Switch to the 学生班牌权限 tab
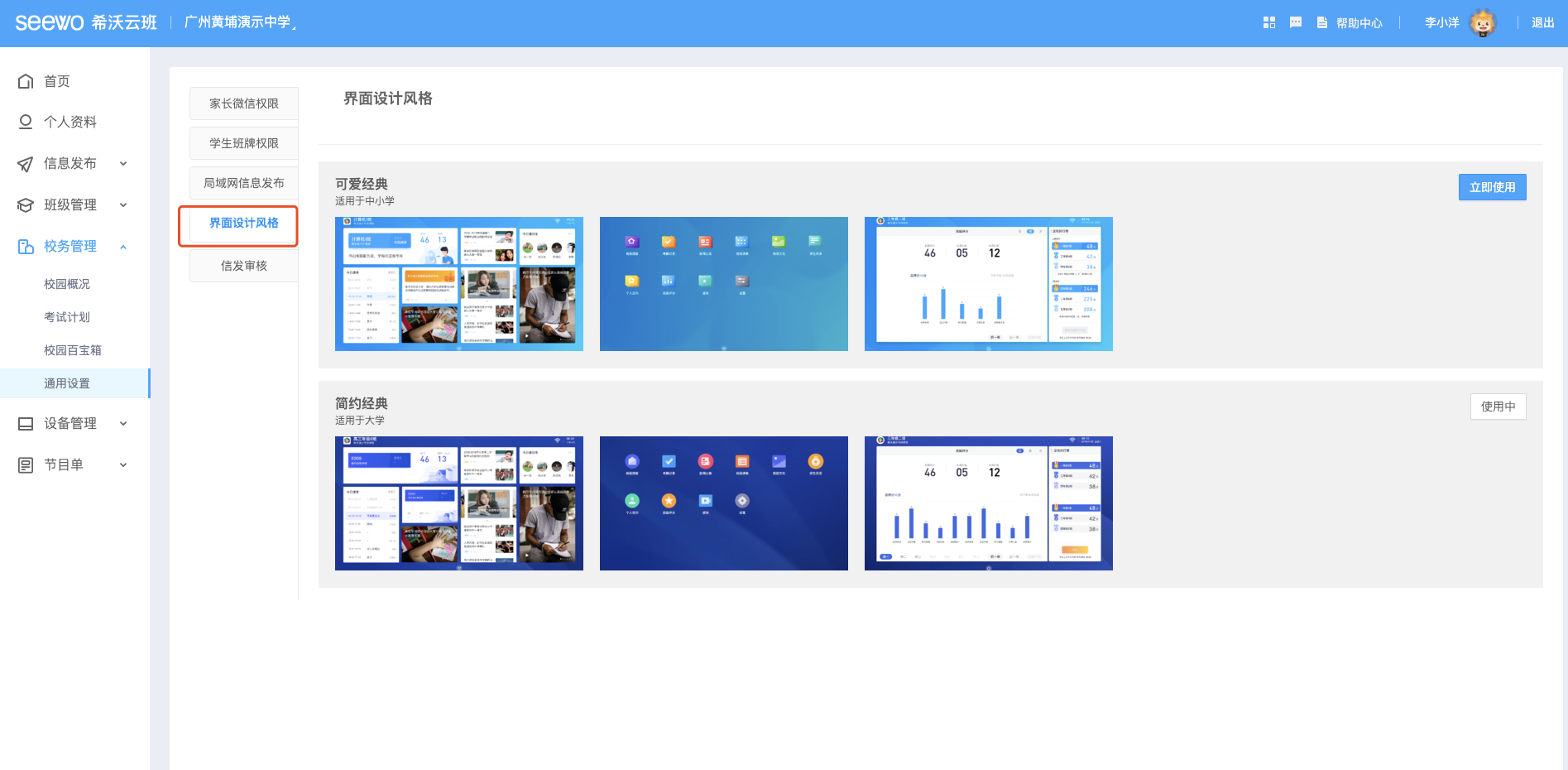Image resolution: width=1568 pixels, height=770 pixels. coord(244,143)
